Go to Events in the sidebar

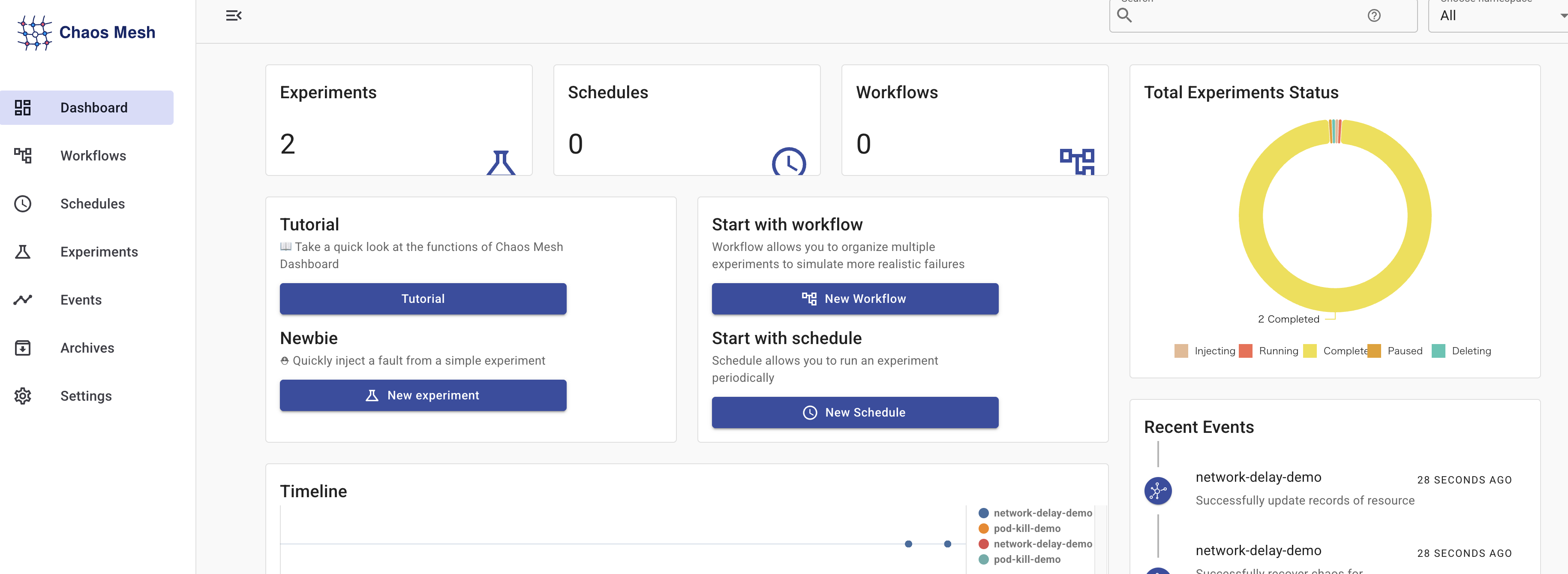tap(81, 300)
